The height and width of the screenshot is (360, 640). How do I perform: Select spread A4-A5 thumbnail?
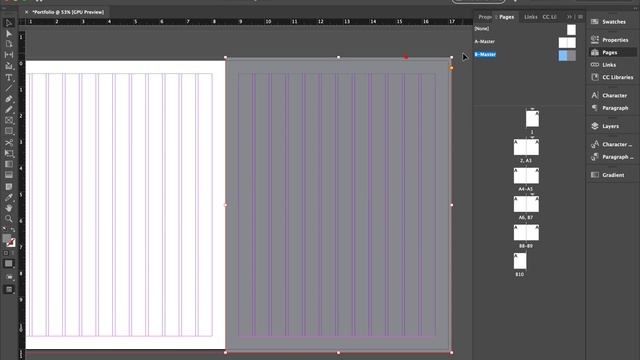[526, 176]
